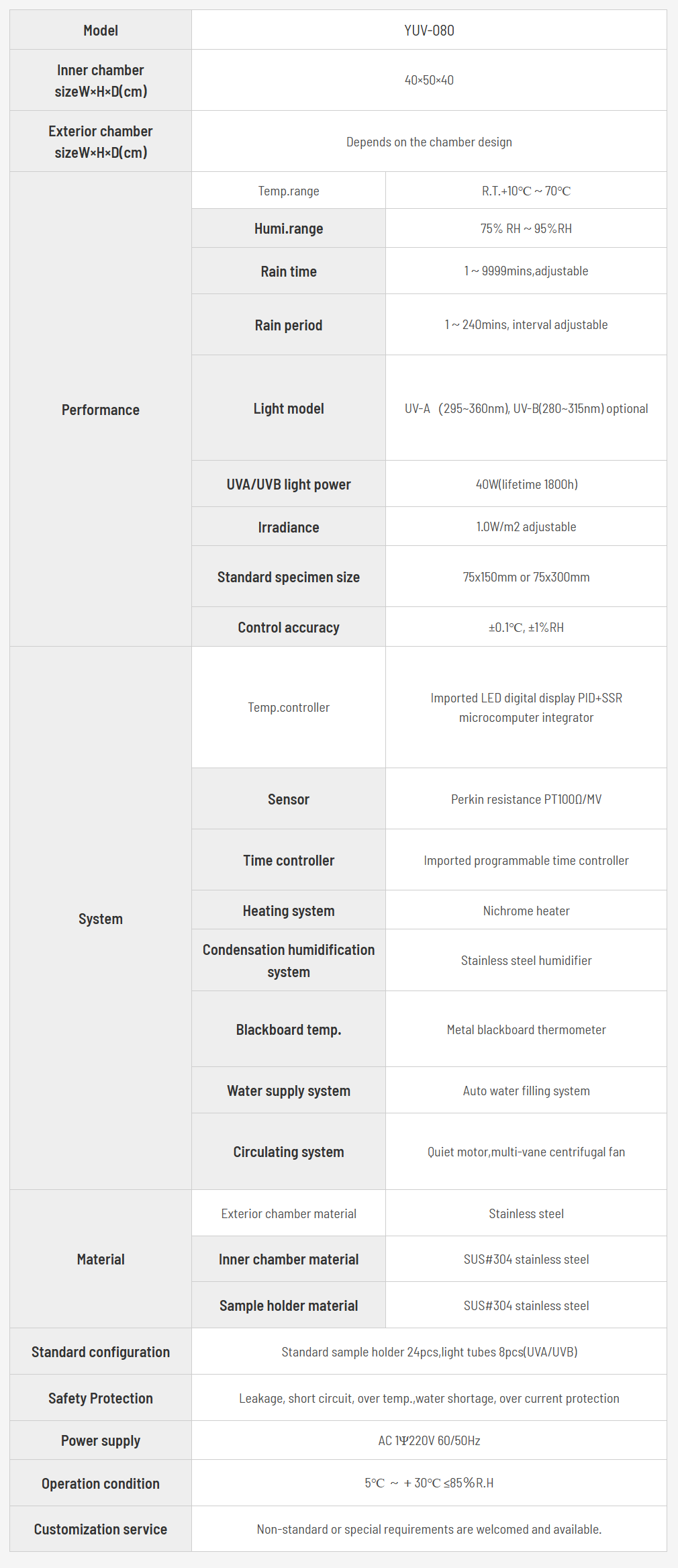Select the Control accuracy label
678x1568 pixels.
pos(289,627)
